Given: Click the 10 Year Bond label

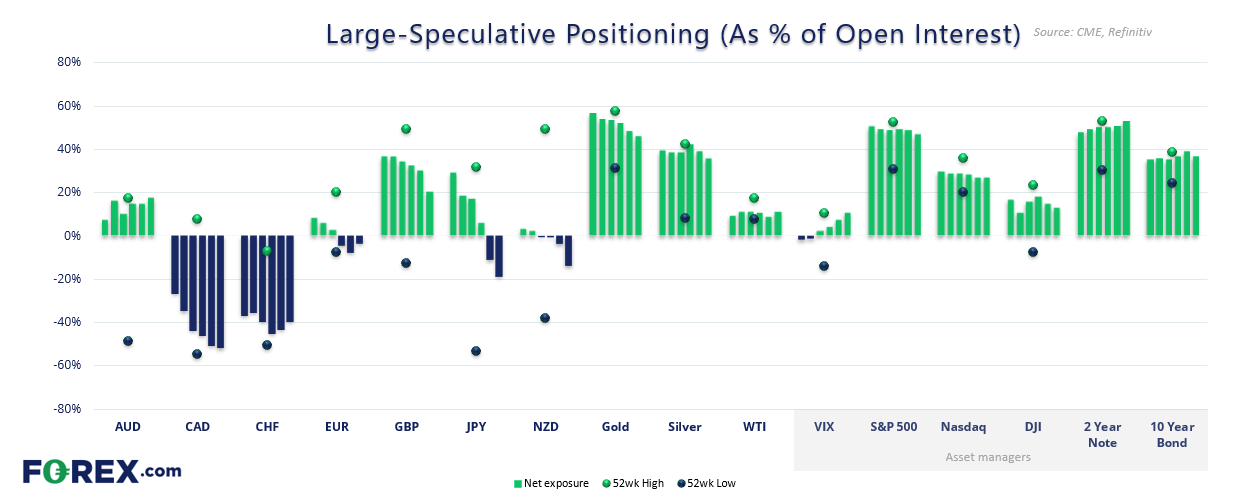Looking at the screenshot, I should [1171, 434].
